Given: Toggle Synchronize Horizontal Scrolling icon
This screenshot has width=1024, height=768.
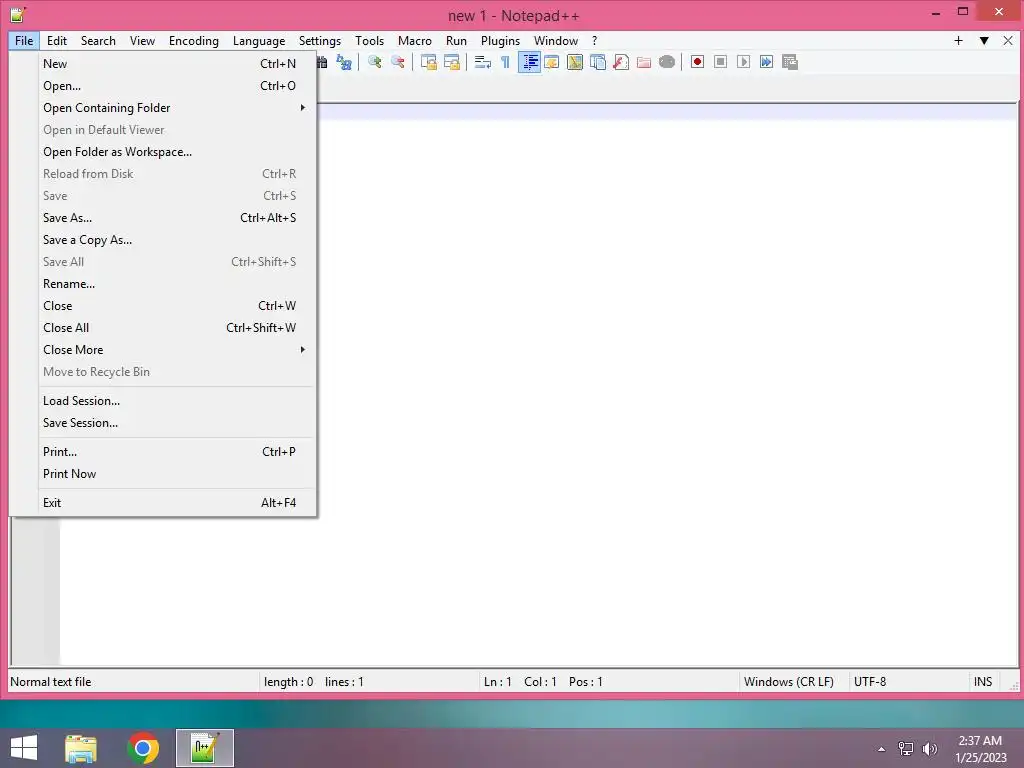Looking at the screenshot, I should coord(452,62).
